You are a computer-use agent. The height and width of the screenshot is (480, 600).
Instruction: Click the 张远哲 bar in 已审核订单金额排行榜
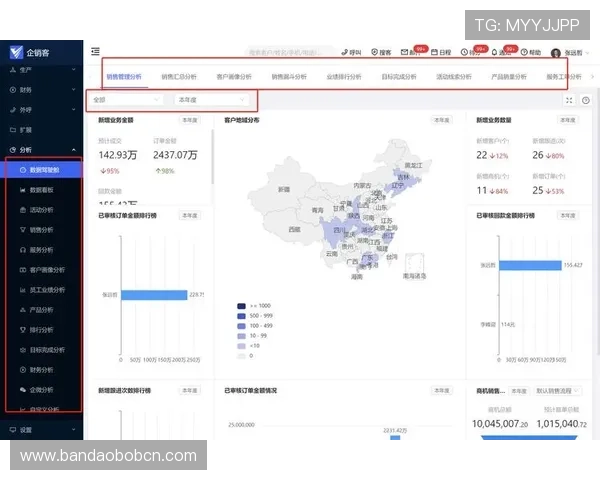click(x=153, y=294)
